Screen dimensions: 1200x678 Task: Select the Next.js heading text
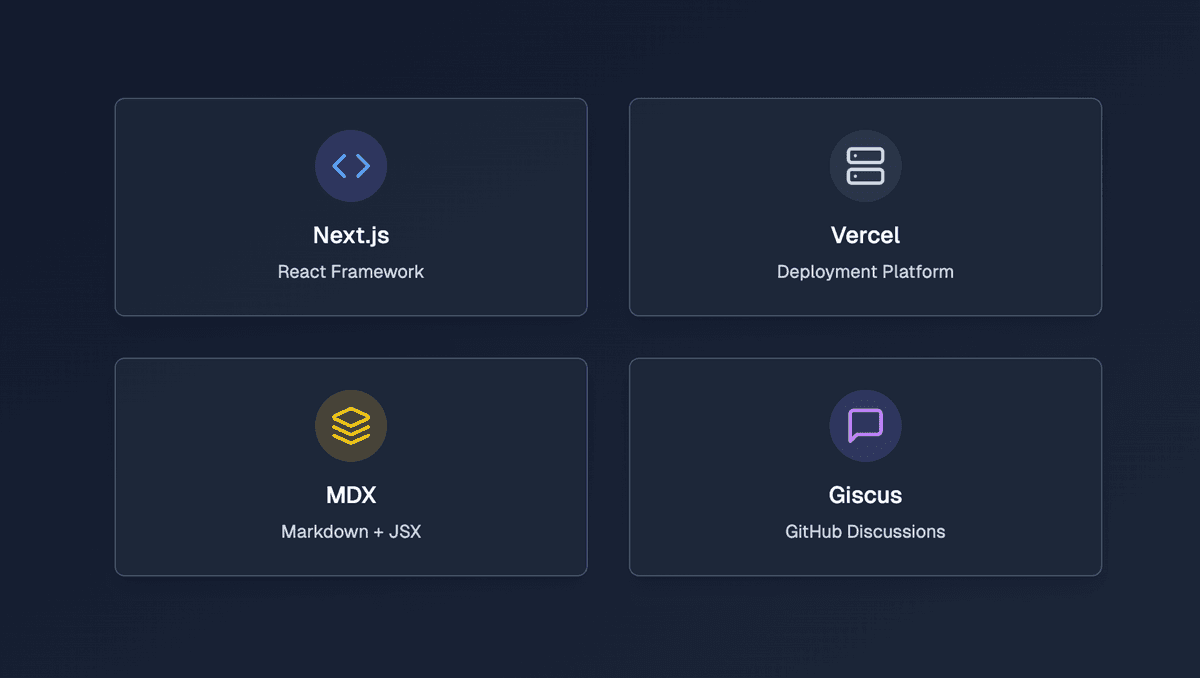(x=351, y=235)
